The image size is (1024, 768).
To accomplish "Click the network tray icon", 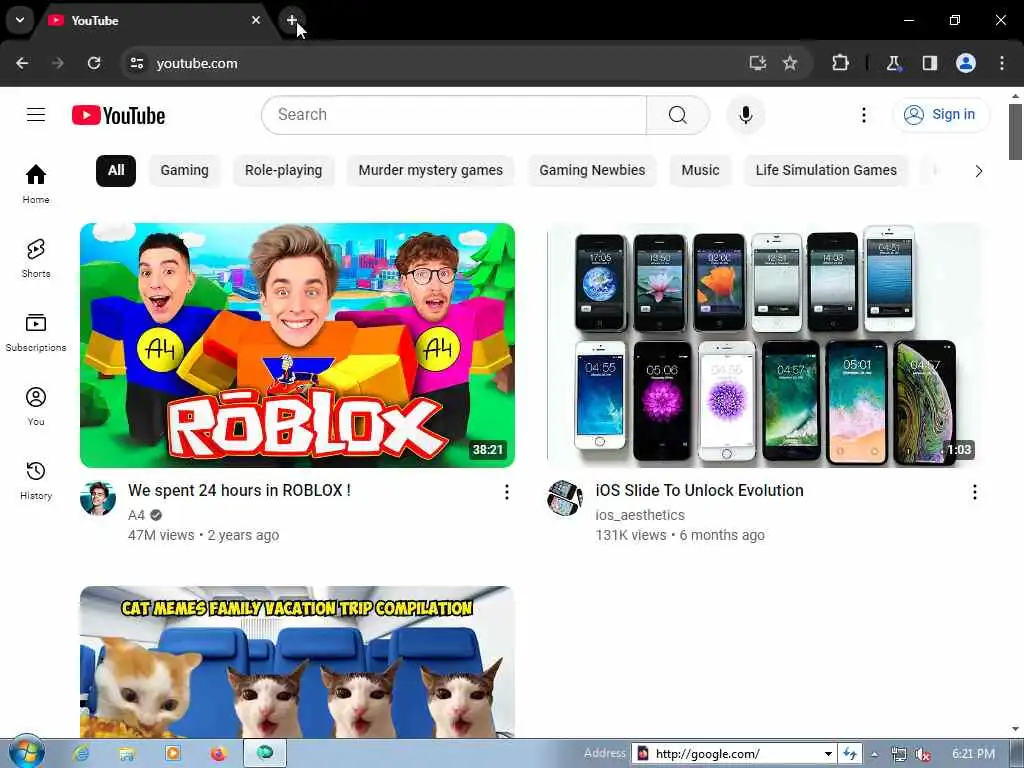I will (x=899, y=754).
